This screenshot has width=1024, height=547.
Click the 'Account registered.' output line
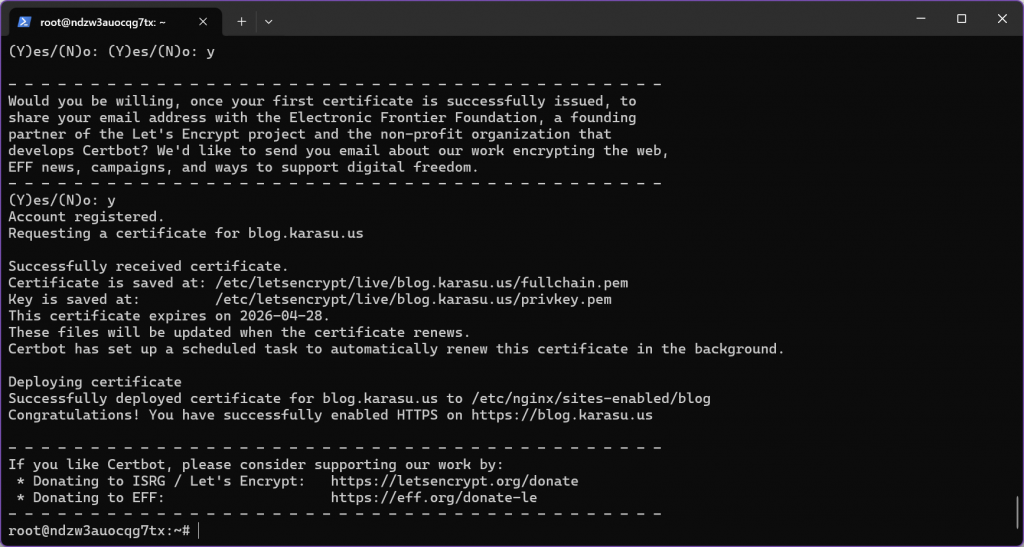point(86,217)
